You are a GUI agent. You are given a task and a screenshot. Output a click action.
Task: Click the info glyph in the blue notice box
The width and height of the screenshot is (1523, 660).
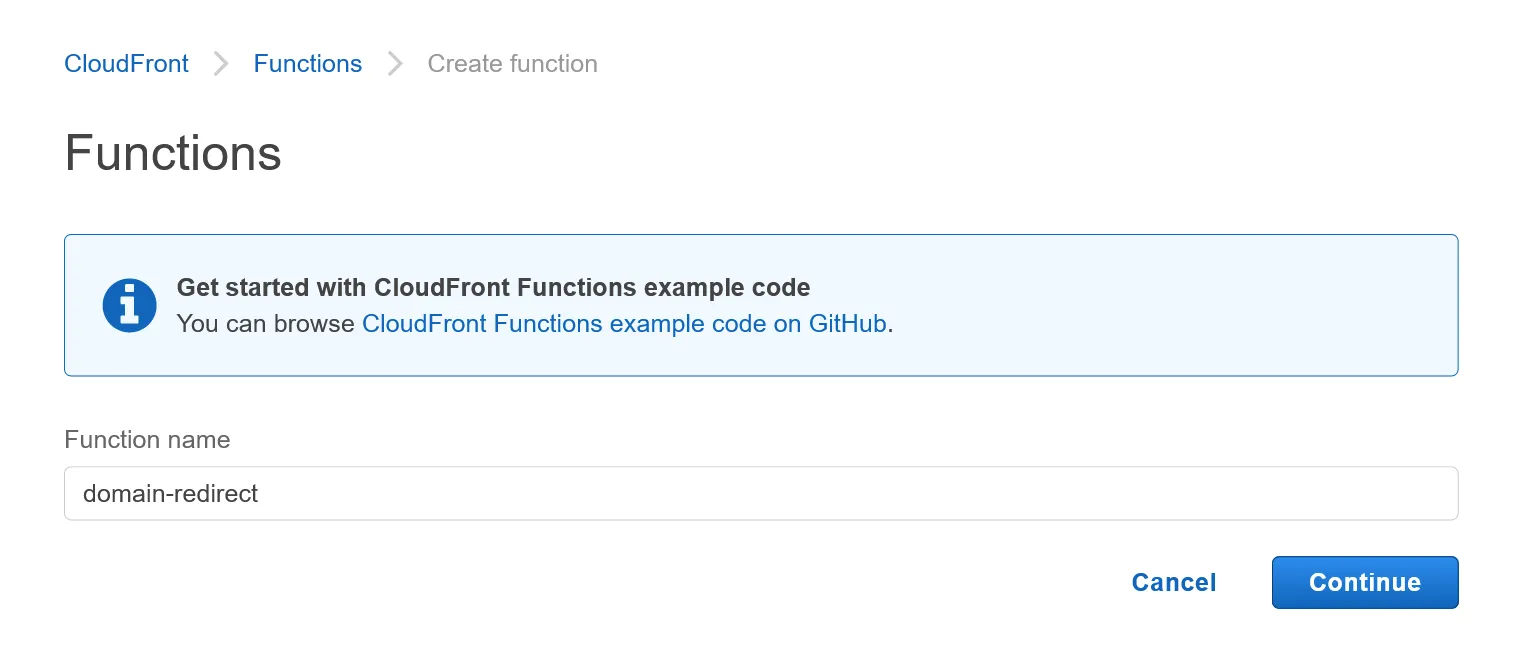click(x=129, y=305)
